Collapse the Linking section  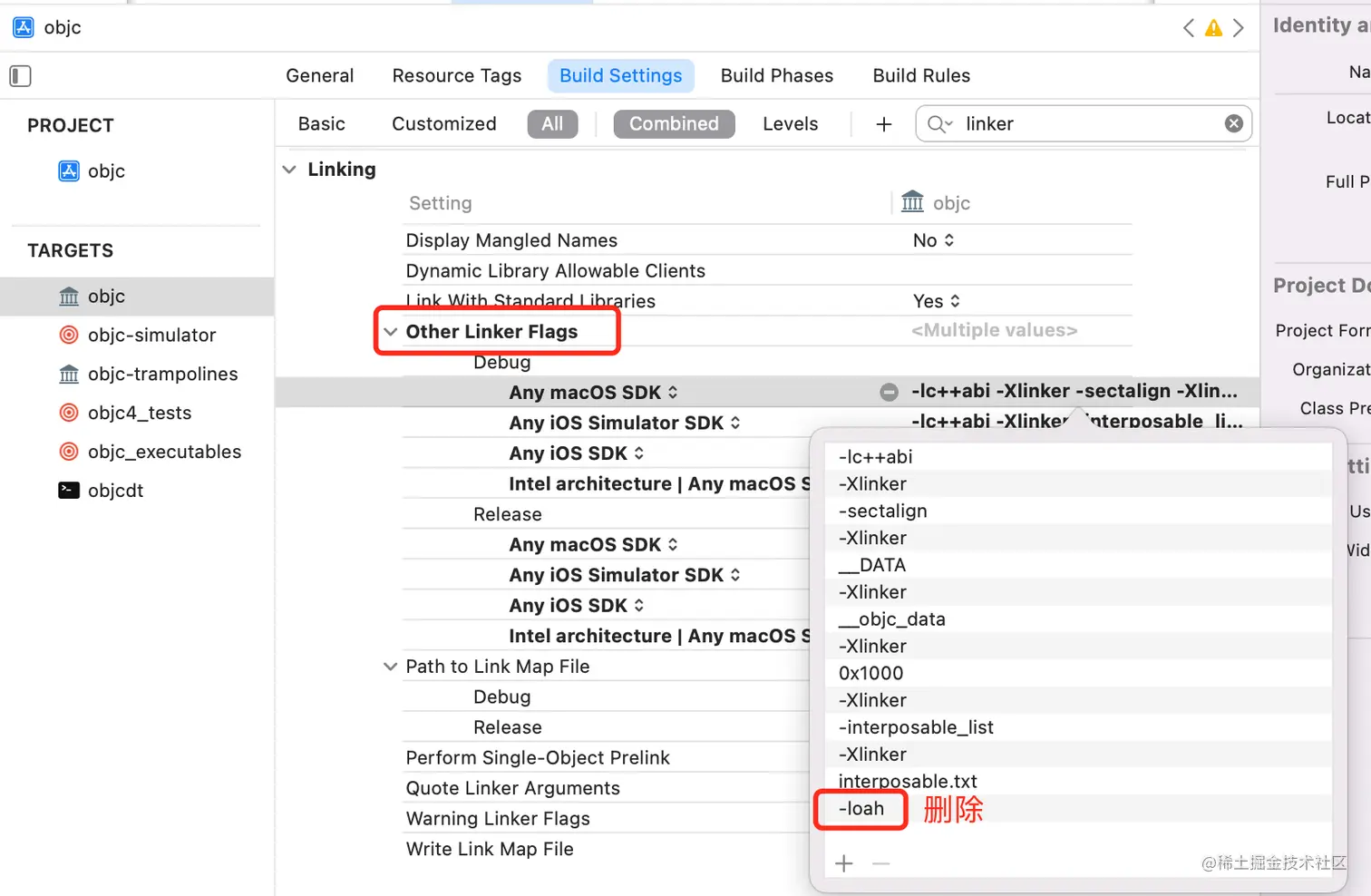pos(289,170)
